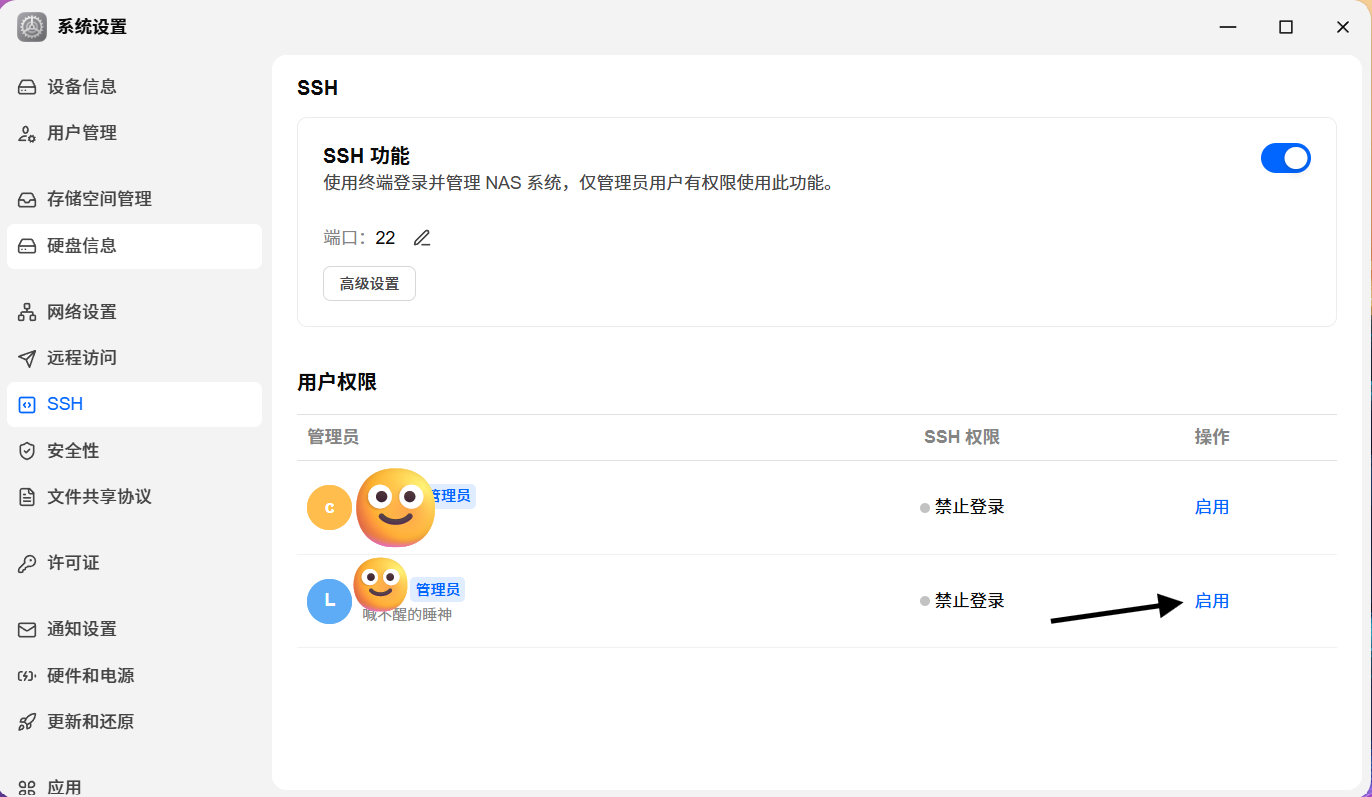1372x797 pixels.
Task: Go to 硬盘信息 settings page
Action: click(134, 246)
